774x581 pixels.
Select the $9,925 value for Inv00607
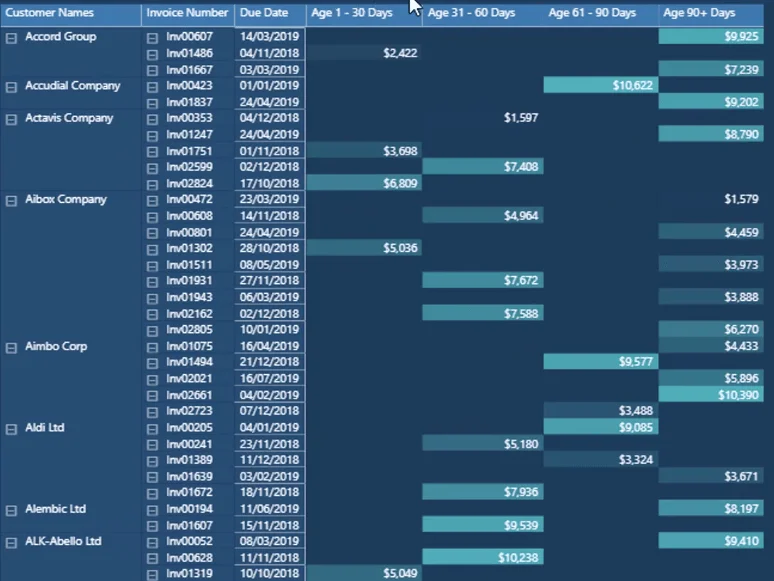[710, 36]
